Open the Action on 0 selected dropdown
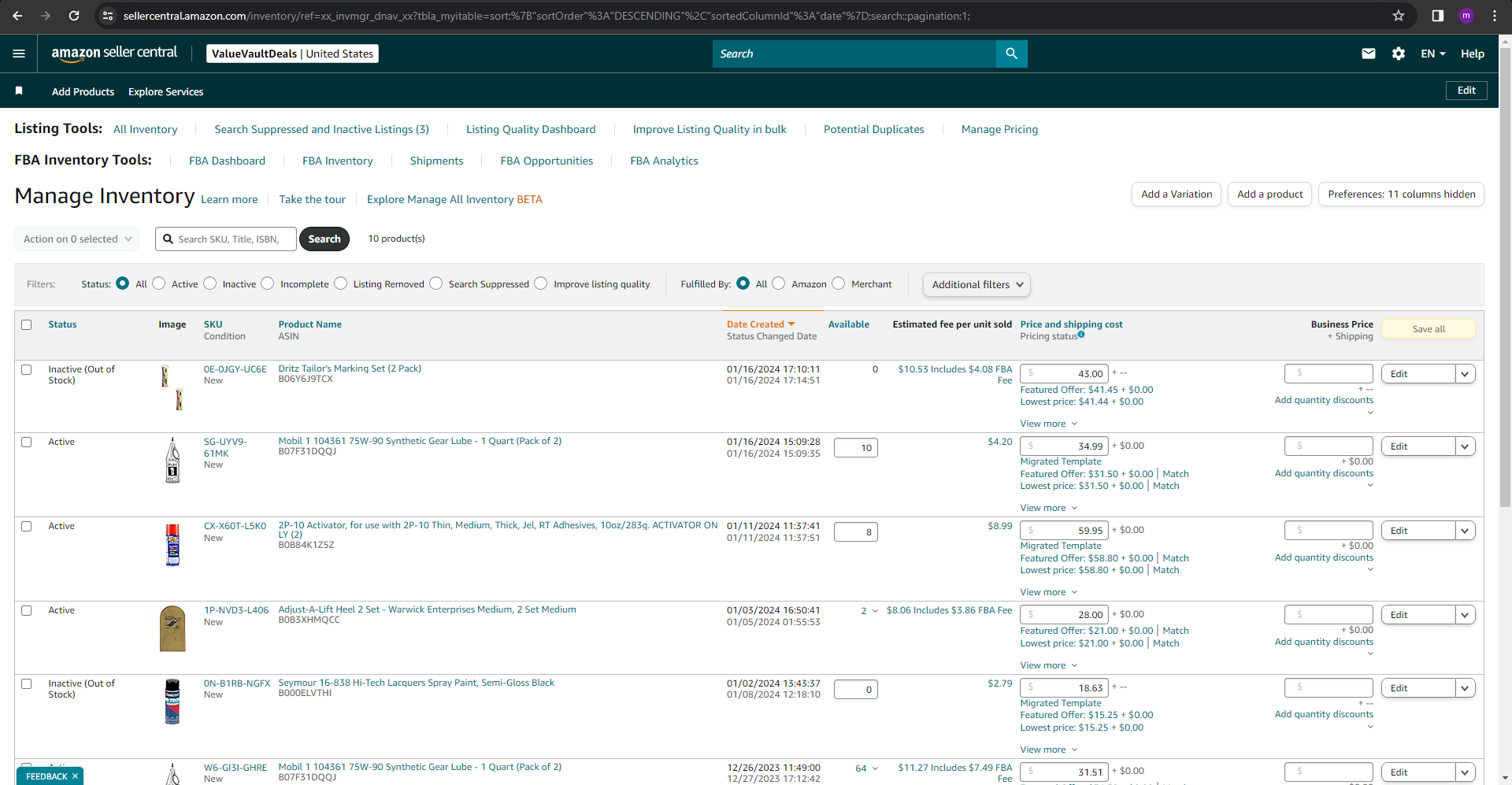 click(x=77, y=239)
